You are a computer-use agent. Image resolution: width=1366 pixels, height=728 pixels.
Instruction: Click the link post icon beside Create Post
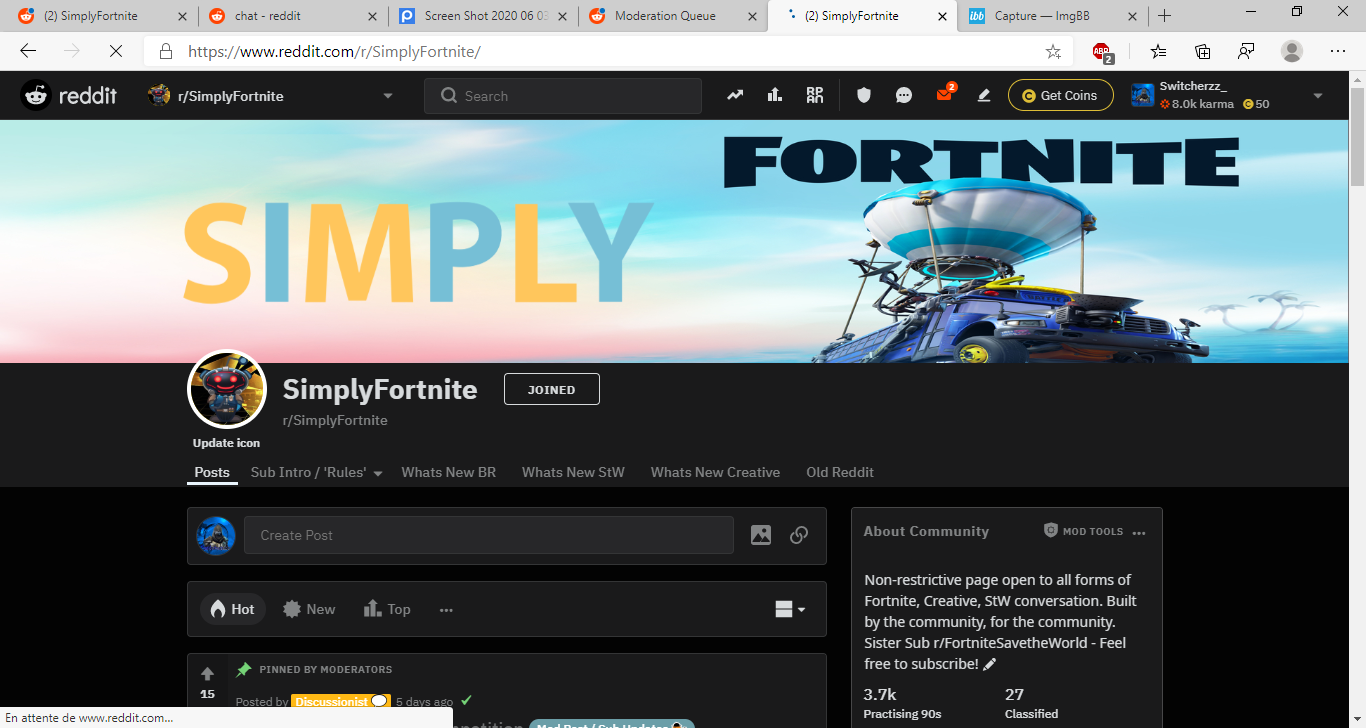click(799, 535)
